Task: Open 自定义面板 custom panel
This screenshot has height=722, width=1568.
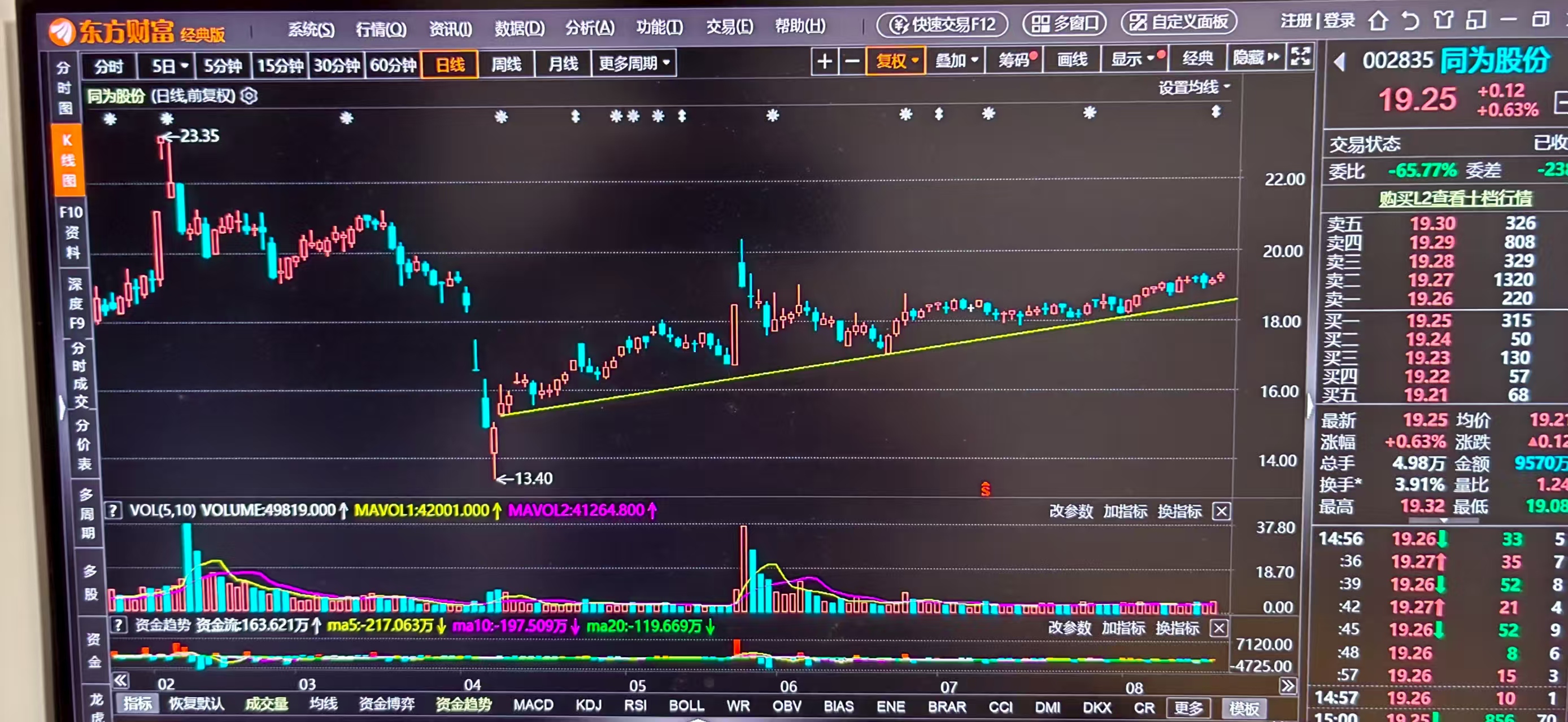Action: click(1179, 23)
